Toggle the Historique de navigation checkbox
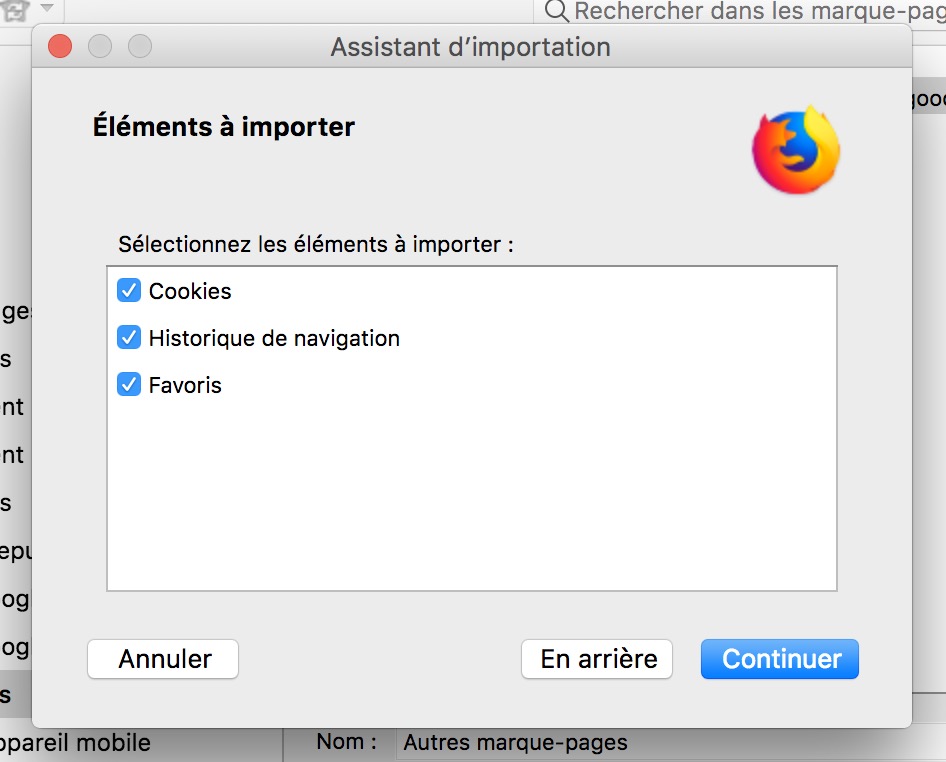 [x=129, y=338]
